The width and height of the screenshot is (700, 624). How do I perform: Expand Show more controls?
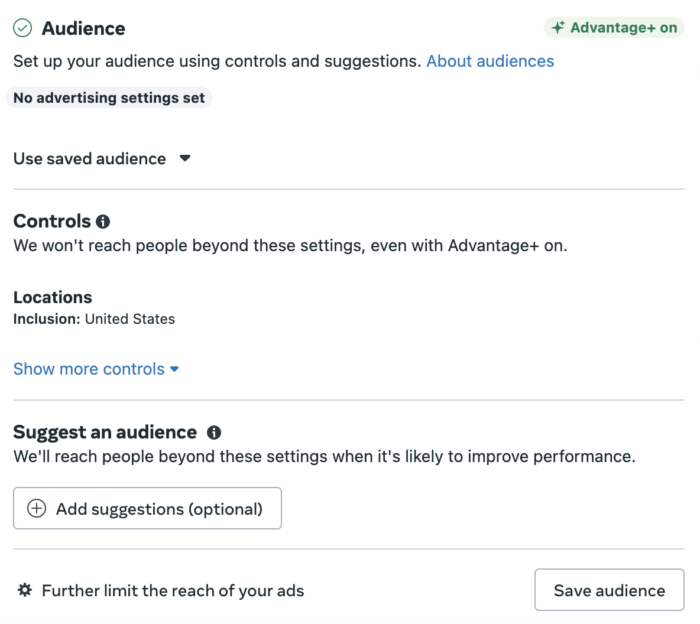point(96,369)
